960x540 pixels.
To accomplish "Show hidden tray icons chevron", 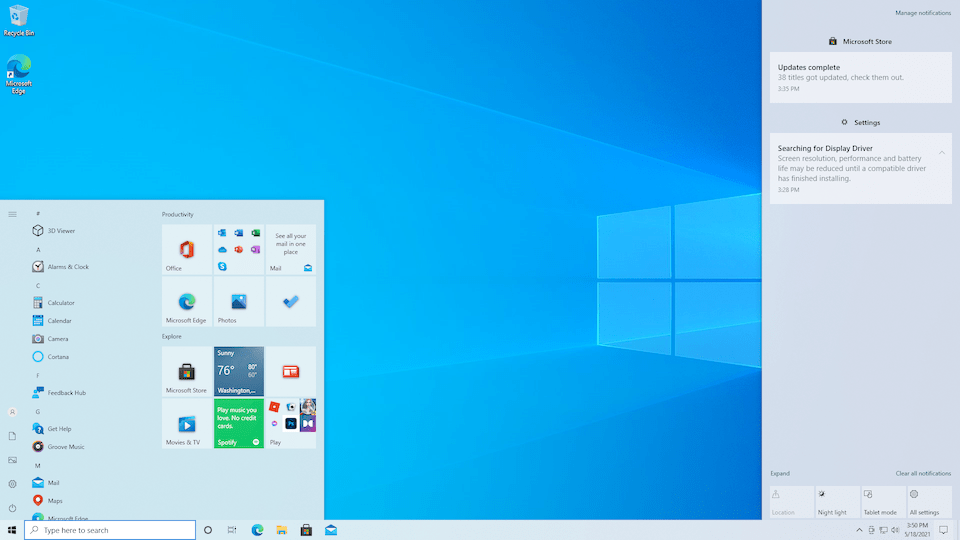I will coord(859,530).
